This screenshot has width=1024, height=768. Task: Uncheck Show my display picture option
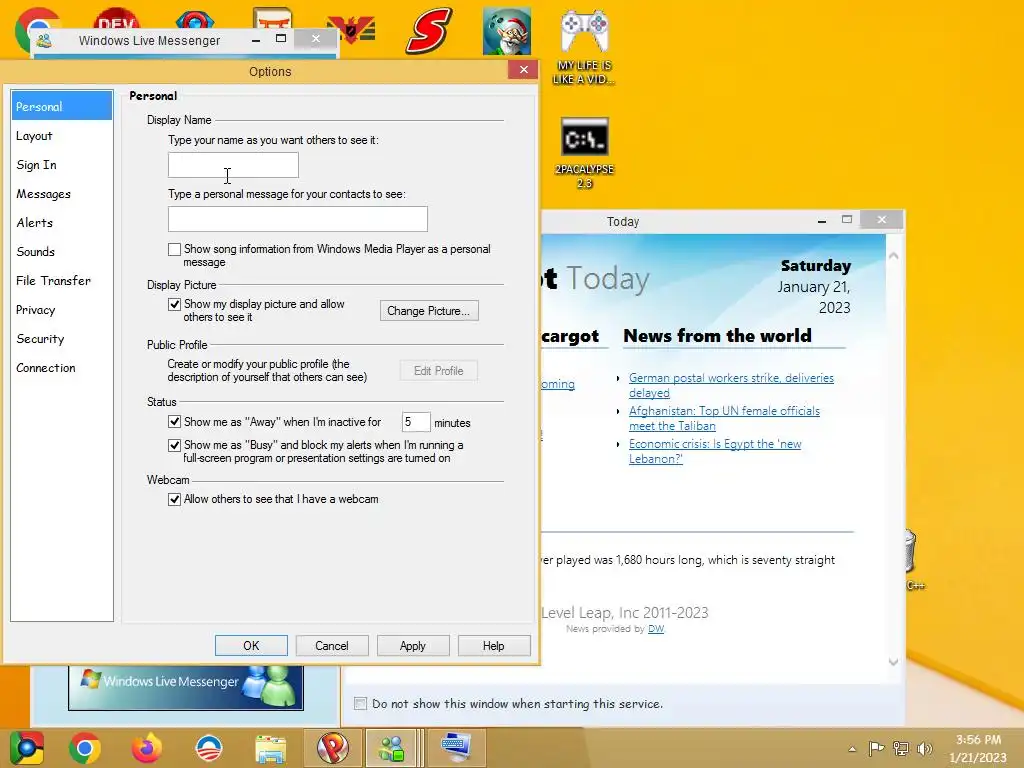[x=174, y=304]
